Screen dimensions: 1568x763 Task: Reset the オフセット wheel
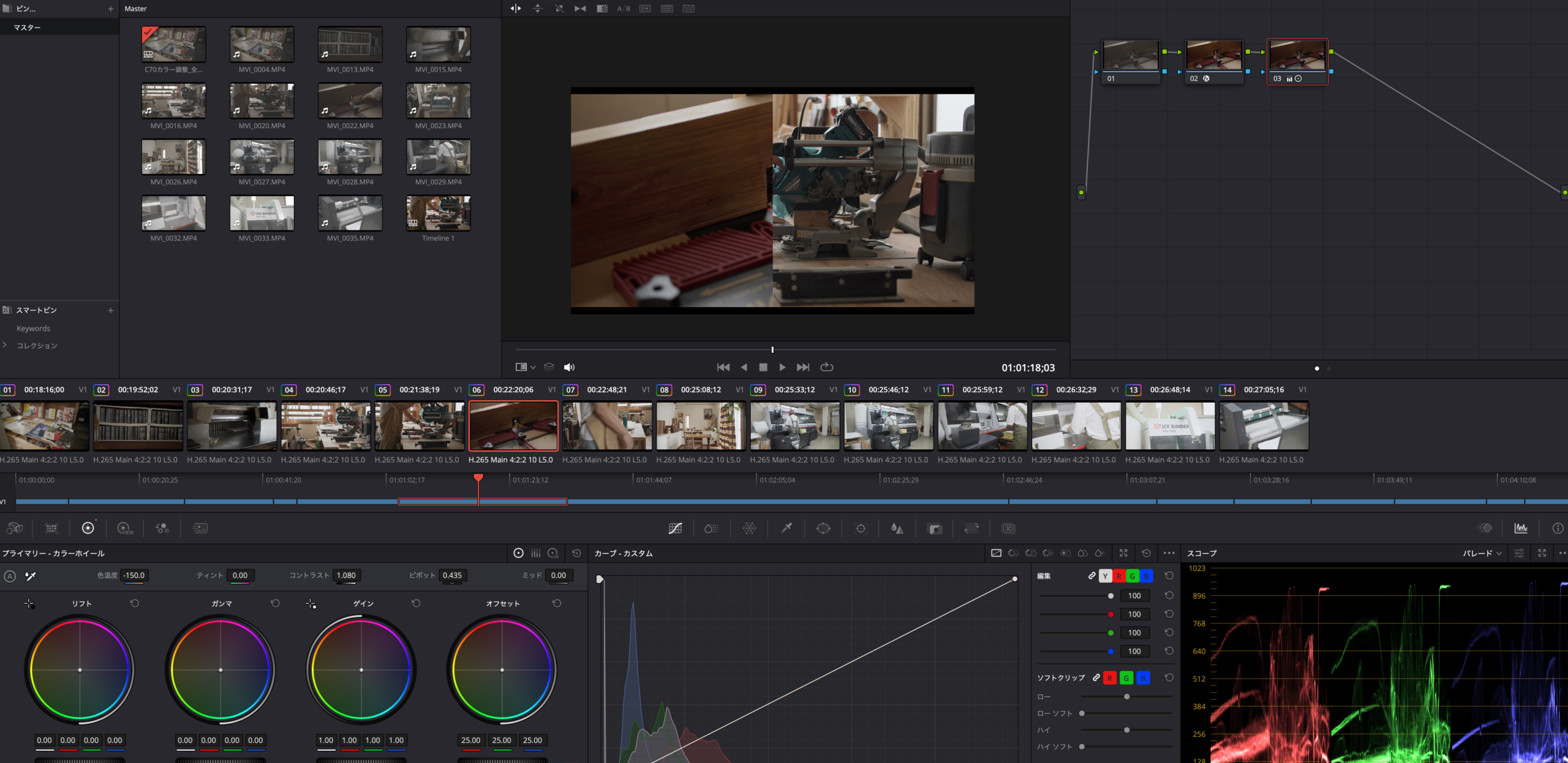coord(557,604)
